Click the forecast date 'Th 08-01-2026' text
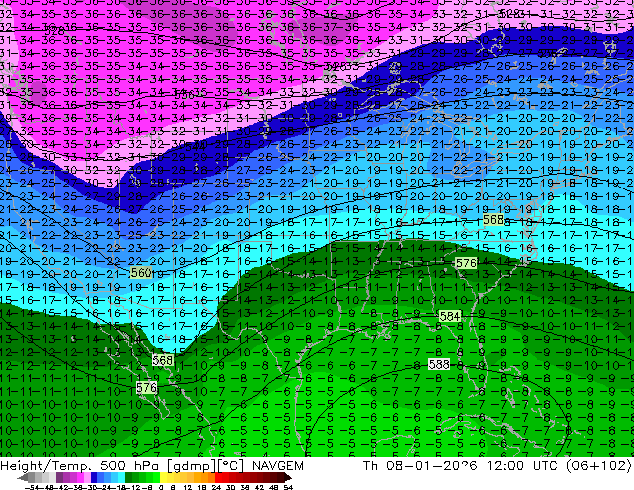 pos(421,466)
